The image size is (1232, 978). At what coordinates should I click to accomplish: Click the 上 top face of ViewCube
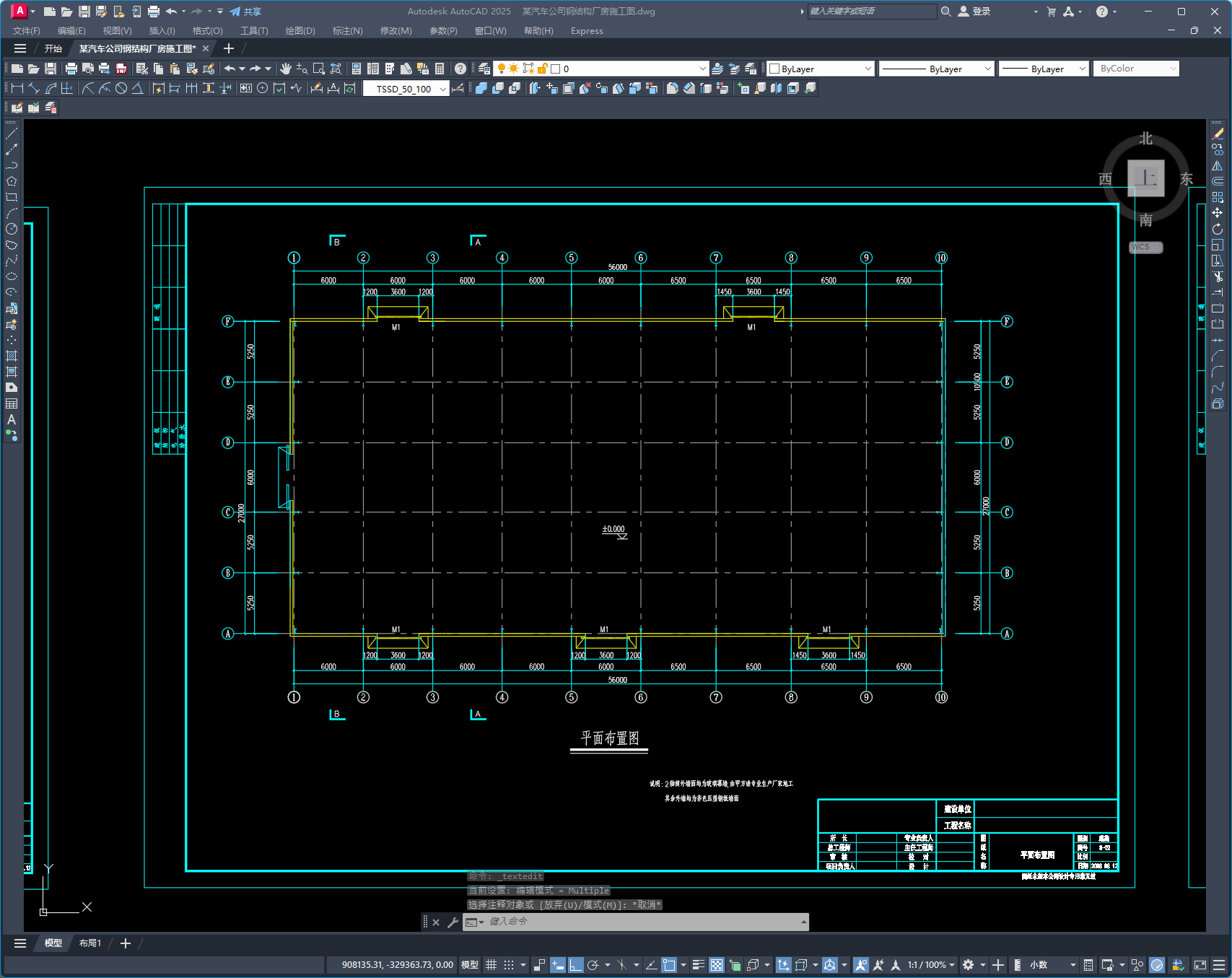point(1146,178)
